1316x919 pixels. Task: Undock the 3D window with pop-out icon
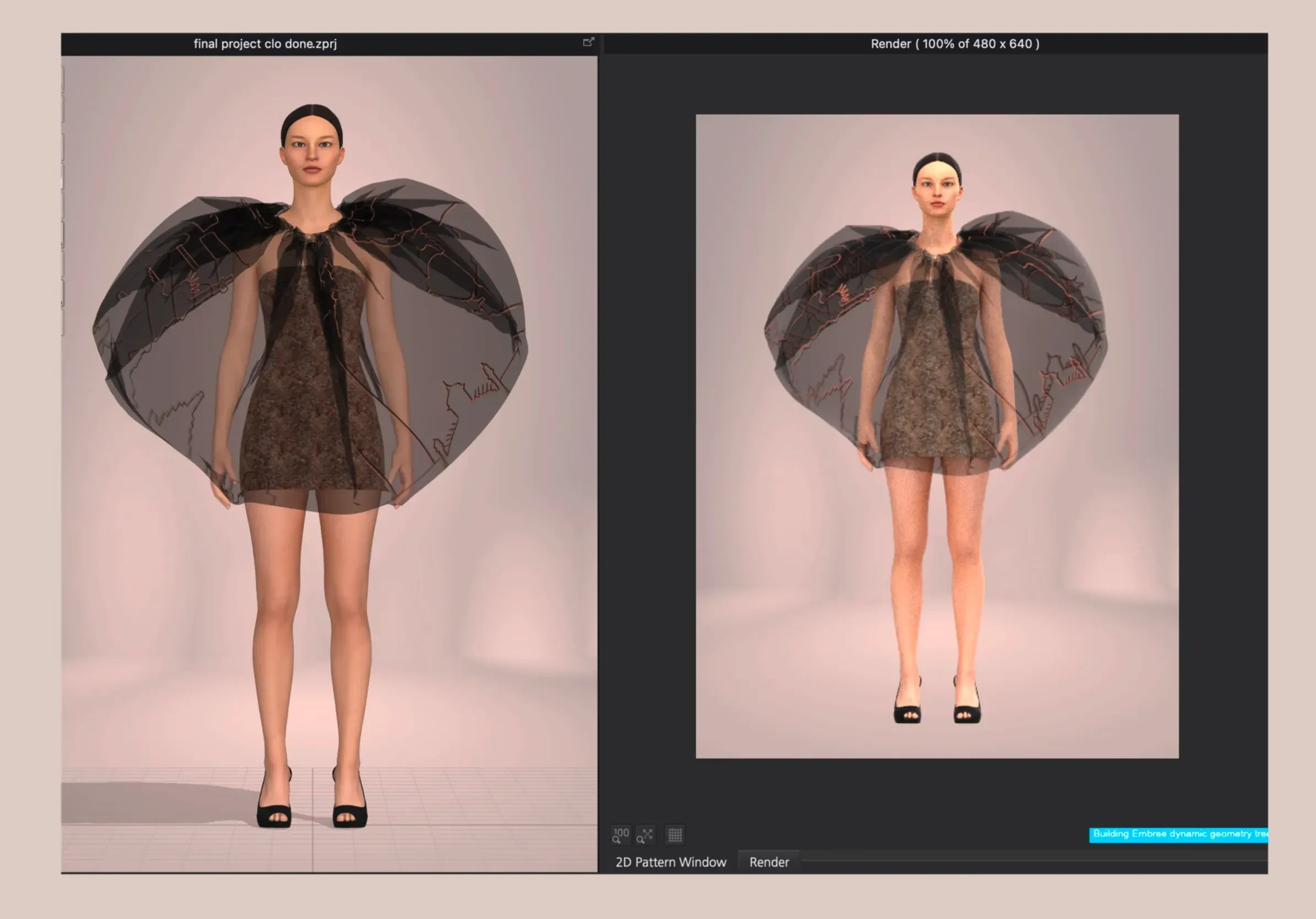point(588,42)
